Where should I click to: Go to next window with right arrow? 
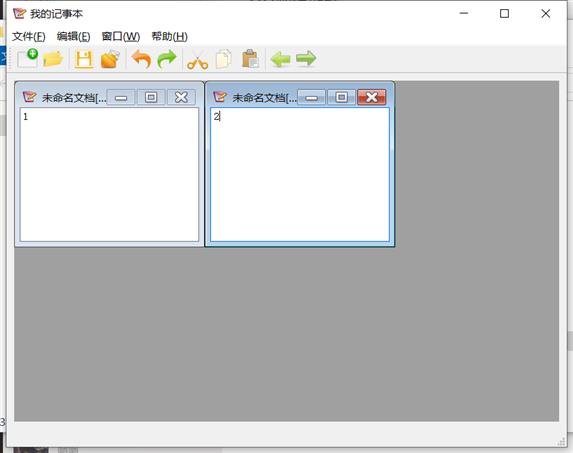coord(306,59)
